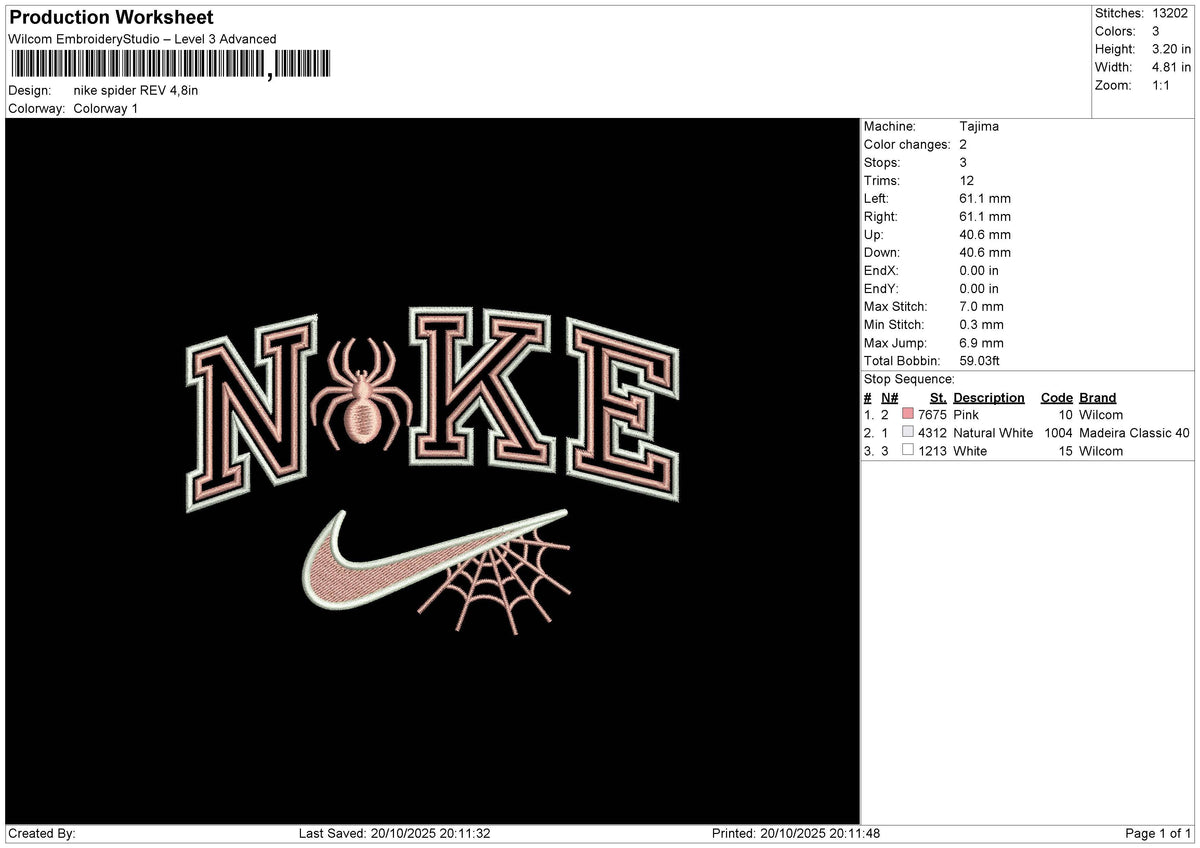1200x848 pixels.
Task: Select the Max Stitch value 7.0 mm
Action: point(981,307)
